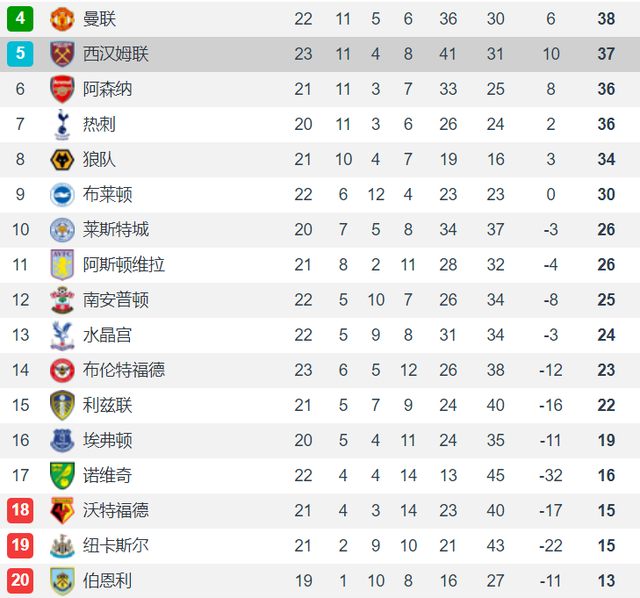Open the Aston Villa lion badge
Screen dimensions: 640x598
coord(62,265)
